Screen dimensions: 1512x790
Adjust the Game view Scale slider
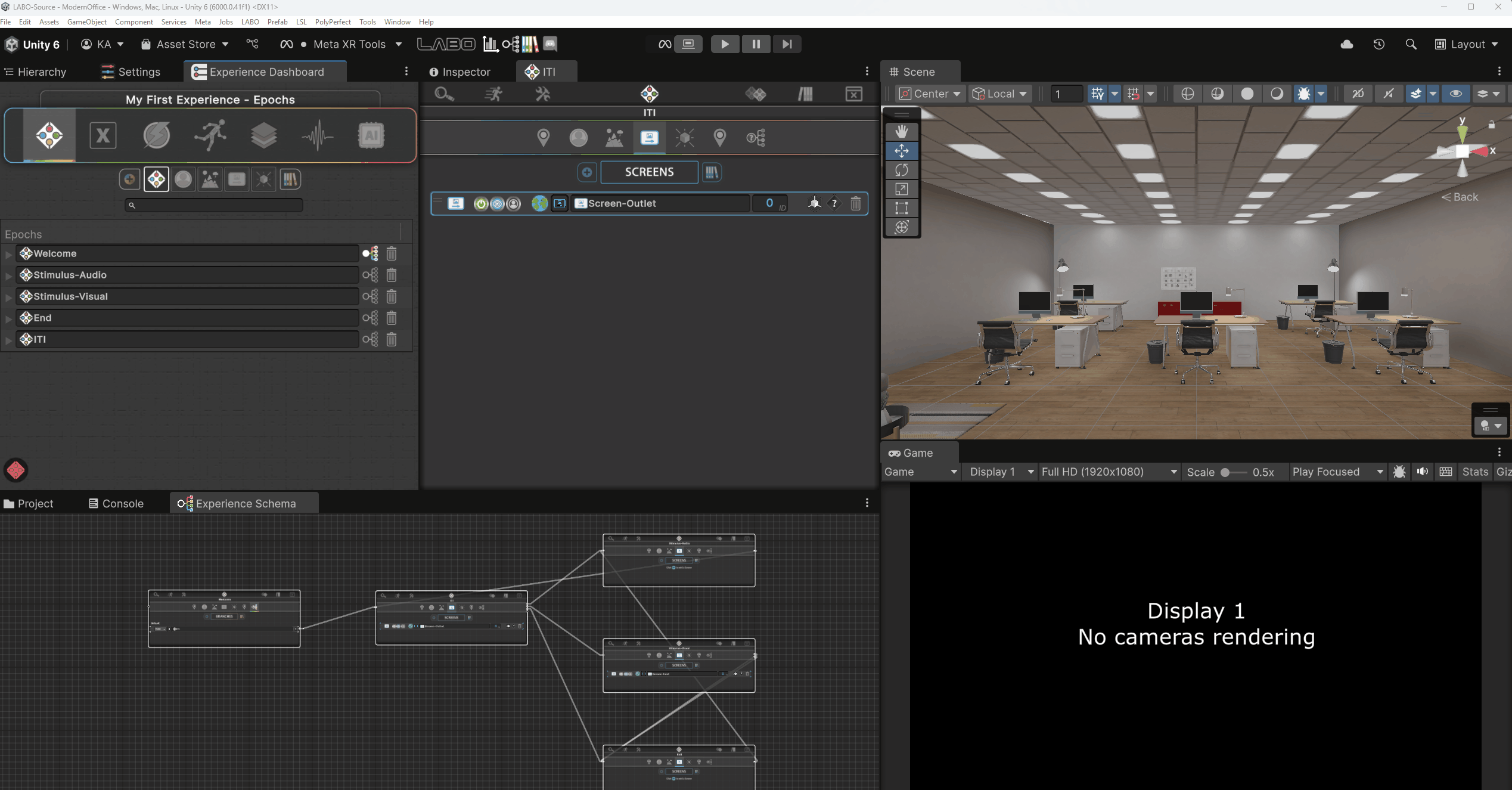tap(1233, 472)
